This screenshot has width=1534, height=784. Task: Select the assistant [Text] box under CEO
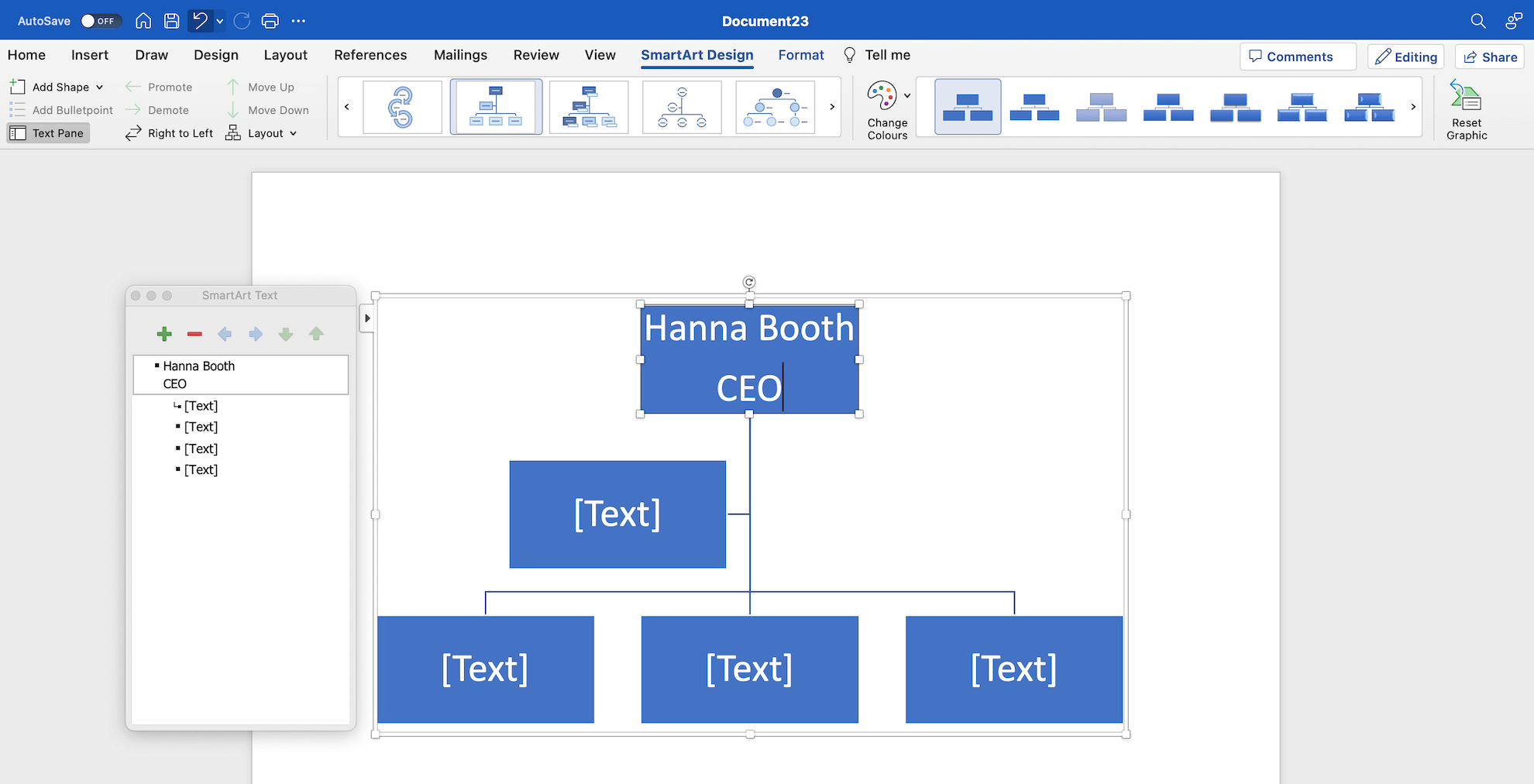tap(617, 514)
